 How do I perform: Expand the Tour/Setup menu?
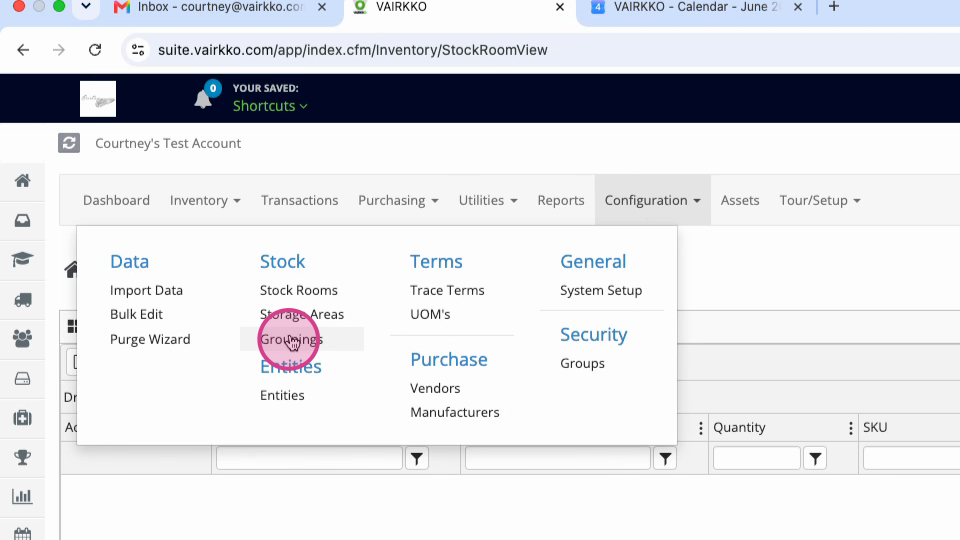click(820, 201)
